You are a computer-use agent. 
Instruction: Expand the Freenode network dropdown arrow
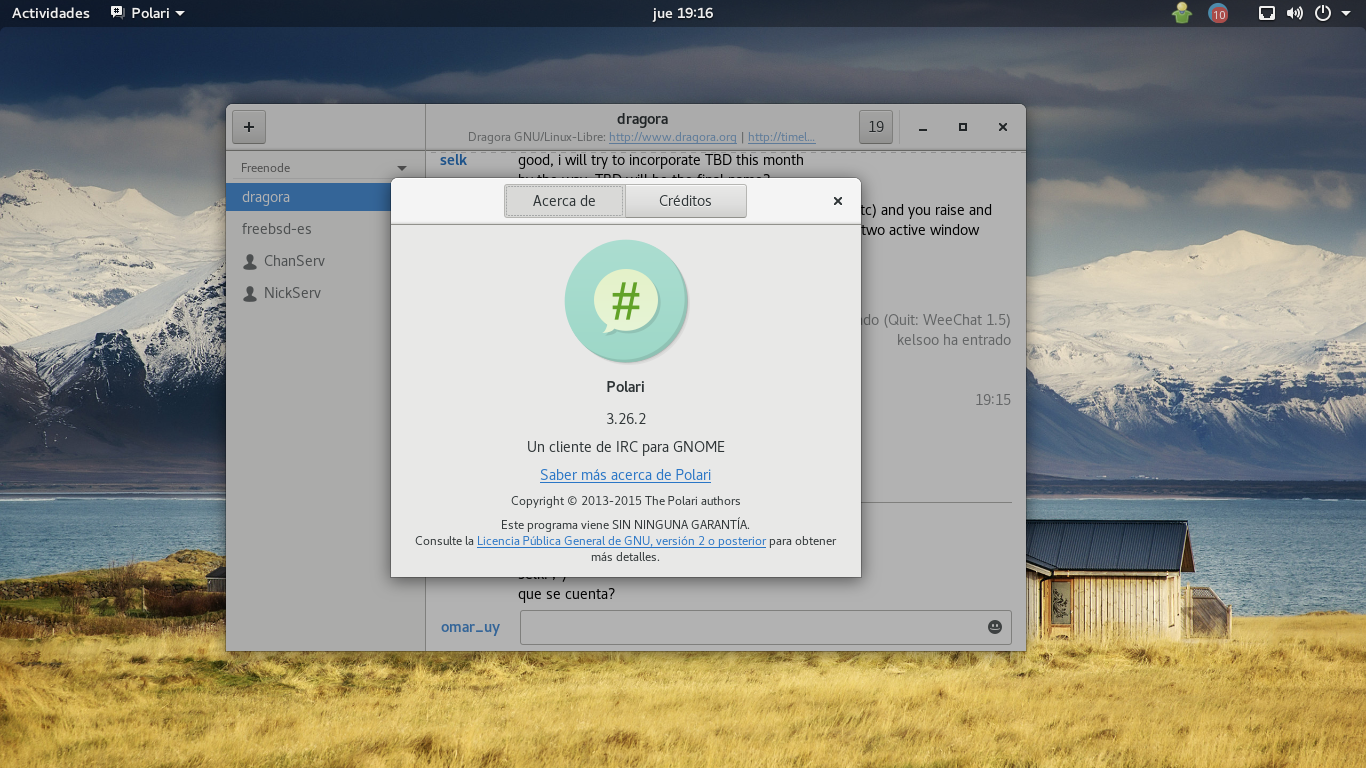(402, 168)
